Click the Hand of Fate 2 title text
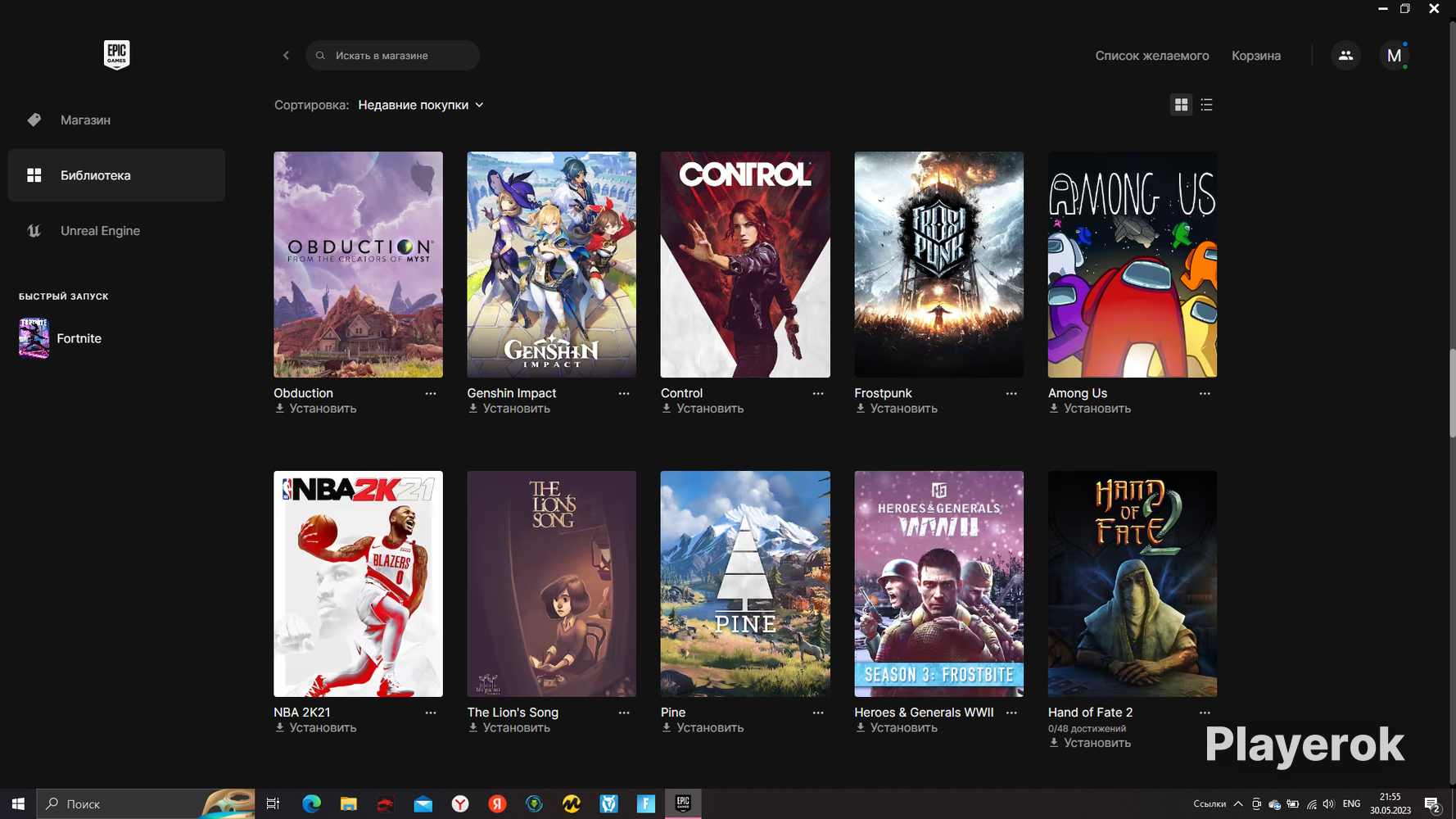The width and height of the screenshot is (1456, 819). (1090, 713)
